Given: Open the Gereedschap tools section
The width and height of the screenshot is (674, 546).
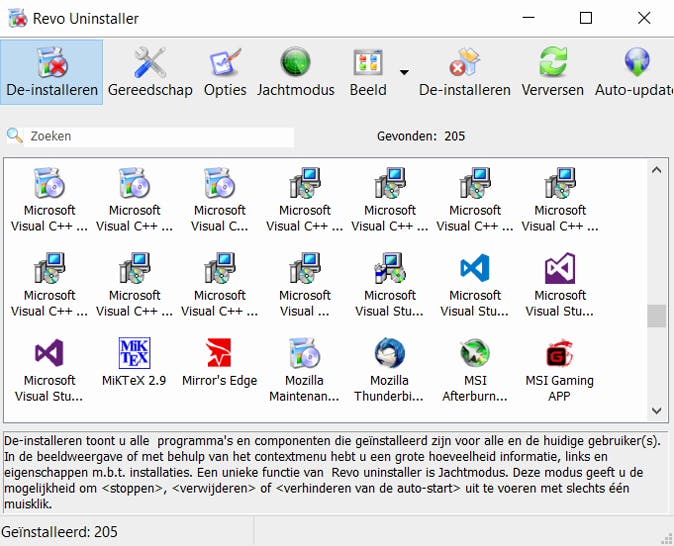Looking at the screenshot, I should click(x=150, y=72).
